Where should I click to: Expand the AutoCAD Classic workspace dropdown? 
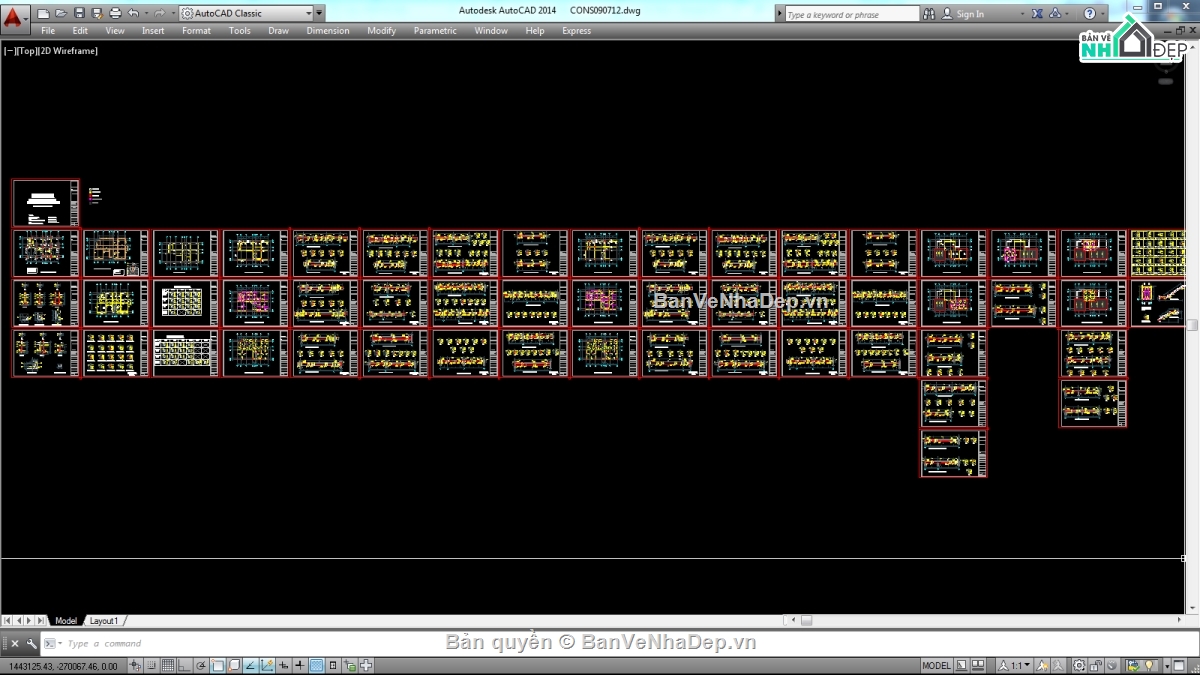(306, 14)
